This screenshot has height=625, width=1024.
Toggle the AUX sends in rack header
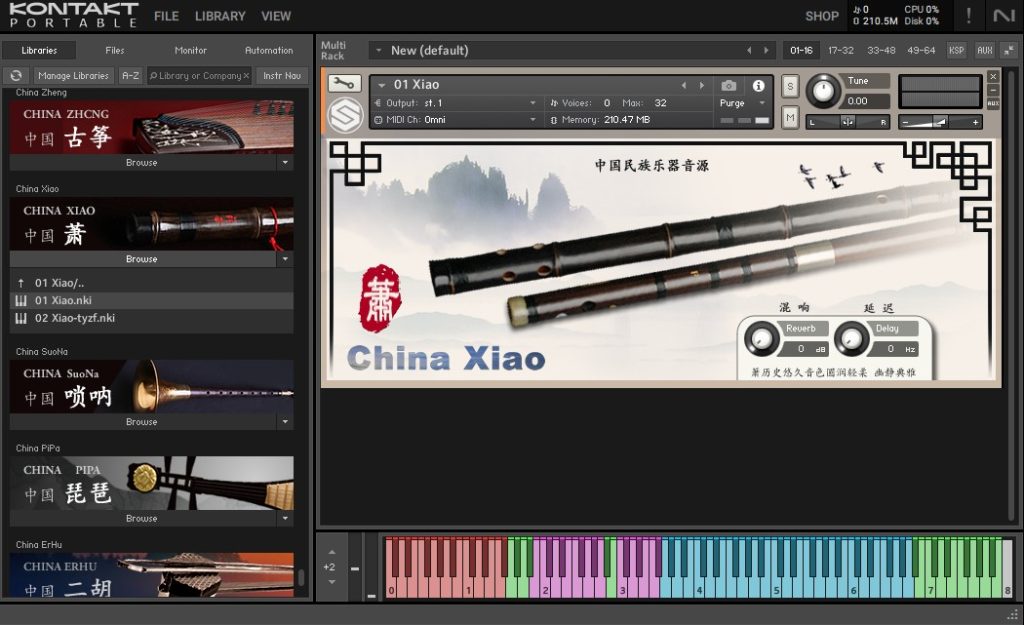[985, 50]
